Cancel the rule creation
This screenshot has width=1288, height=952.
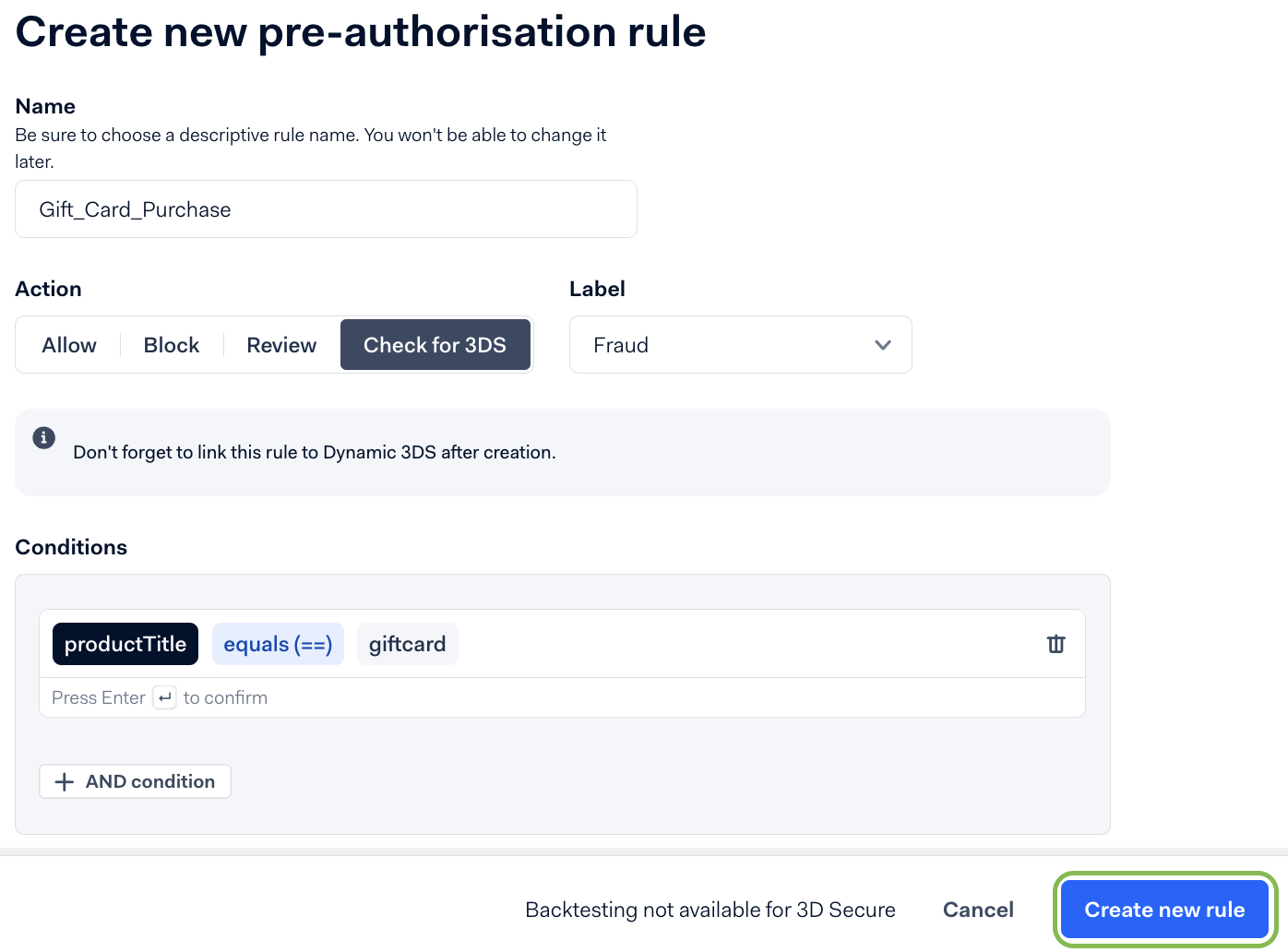978,910
